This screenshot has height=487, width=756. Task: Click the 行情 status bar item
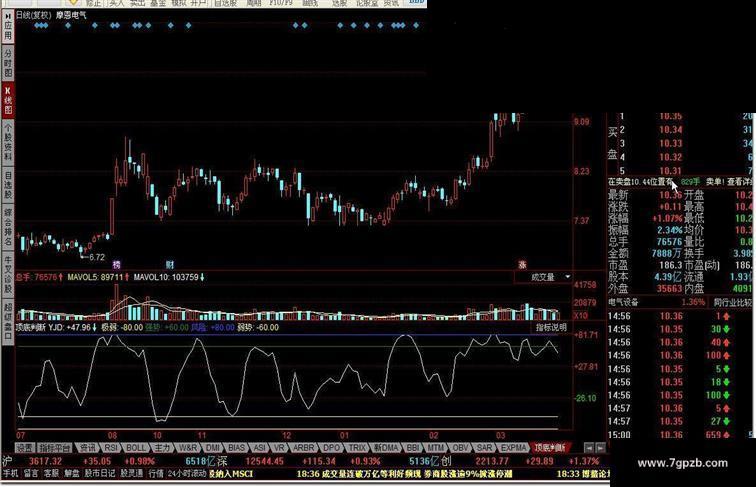[x=156, y=474]
